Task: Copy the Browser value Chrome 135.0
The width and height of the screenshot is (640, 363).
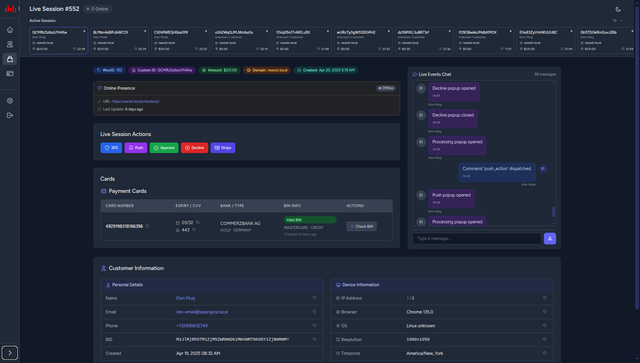Action: click(544, 312)
